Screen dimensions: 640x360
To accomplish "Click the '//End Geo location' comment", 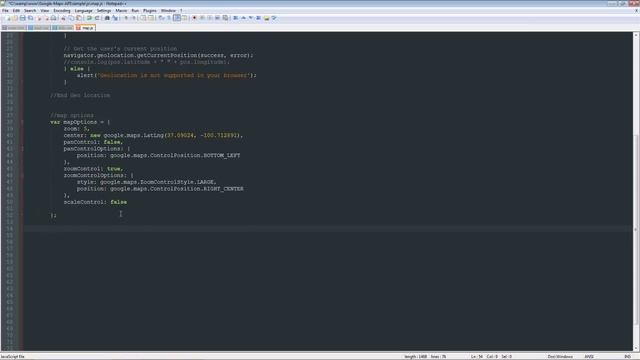I will [x=80, y=96].
